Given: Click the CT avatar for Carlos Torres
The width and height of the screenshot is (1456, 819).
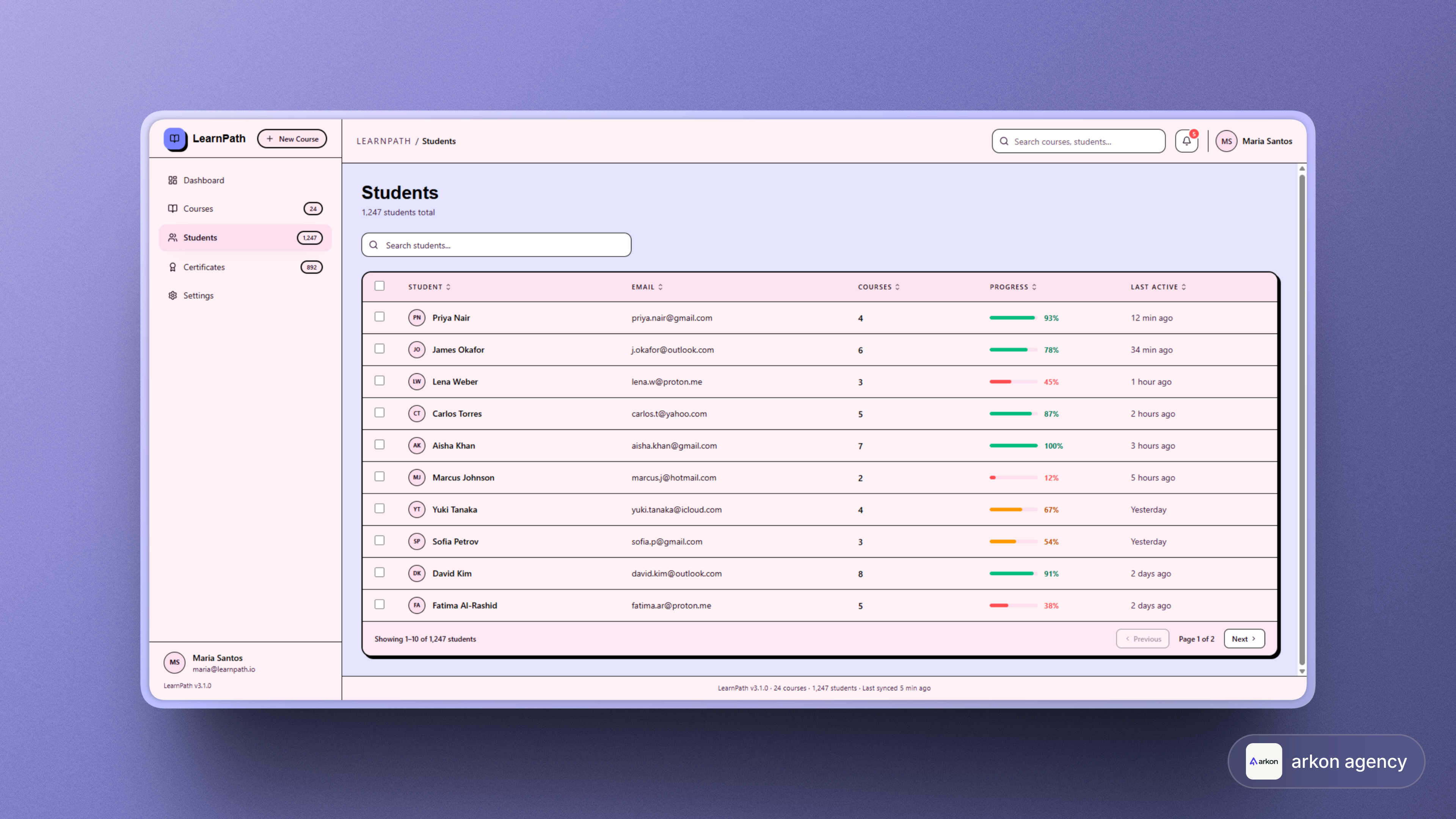Looking at the screenshot, I should tap(417, 413).
